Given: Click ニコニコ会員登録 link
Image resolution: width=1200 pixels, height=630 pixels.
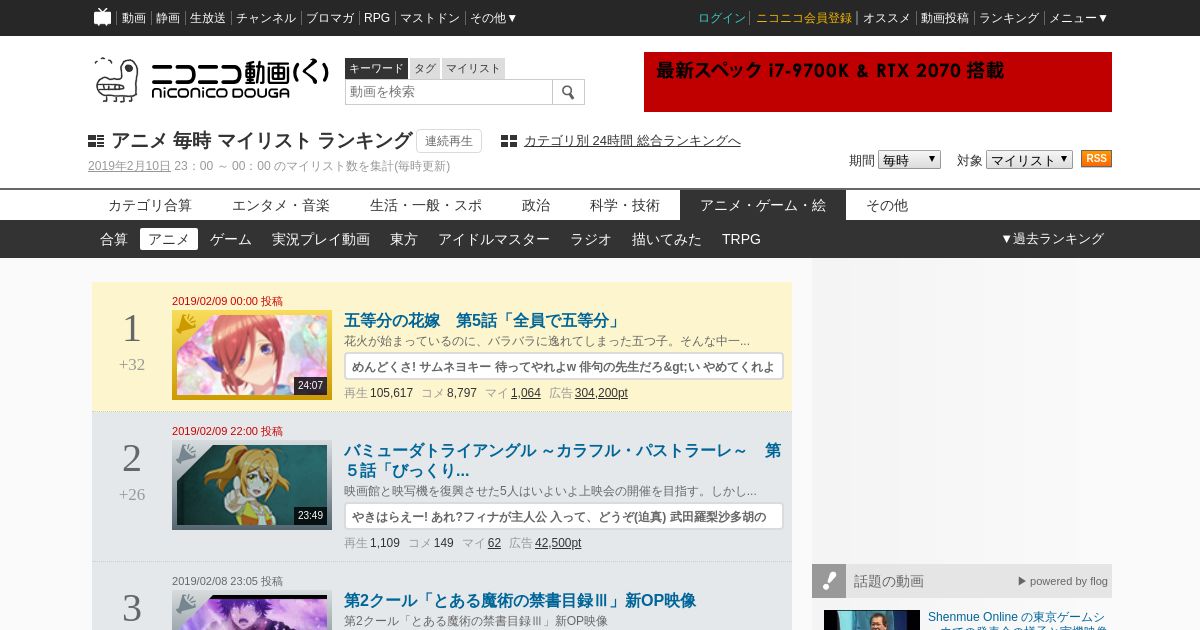Looking at the screenshot, I should coord(804,18).
